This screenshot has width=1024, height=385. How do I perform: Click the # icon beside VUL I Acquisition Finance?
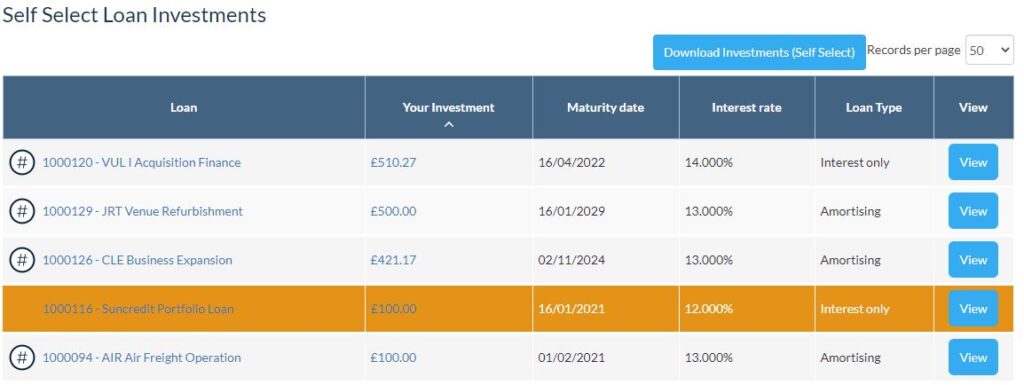tap(22, 162)
